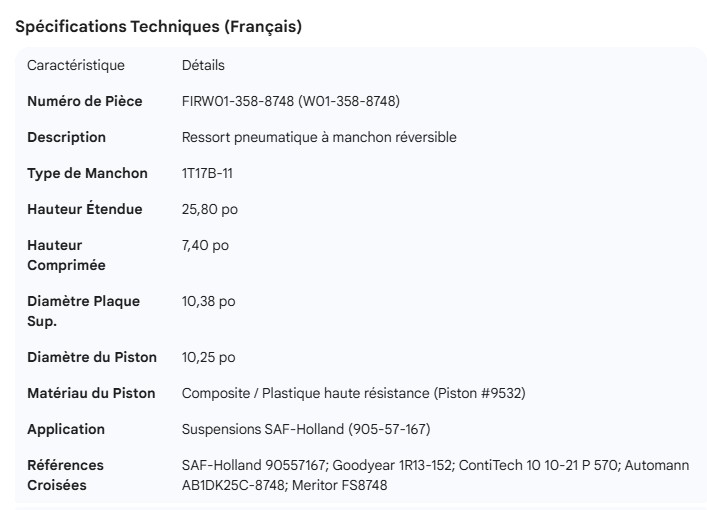Click the 25,80 po value
707x510 pixels.
point(210,209)
